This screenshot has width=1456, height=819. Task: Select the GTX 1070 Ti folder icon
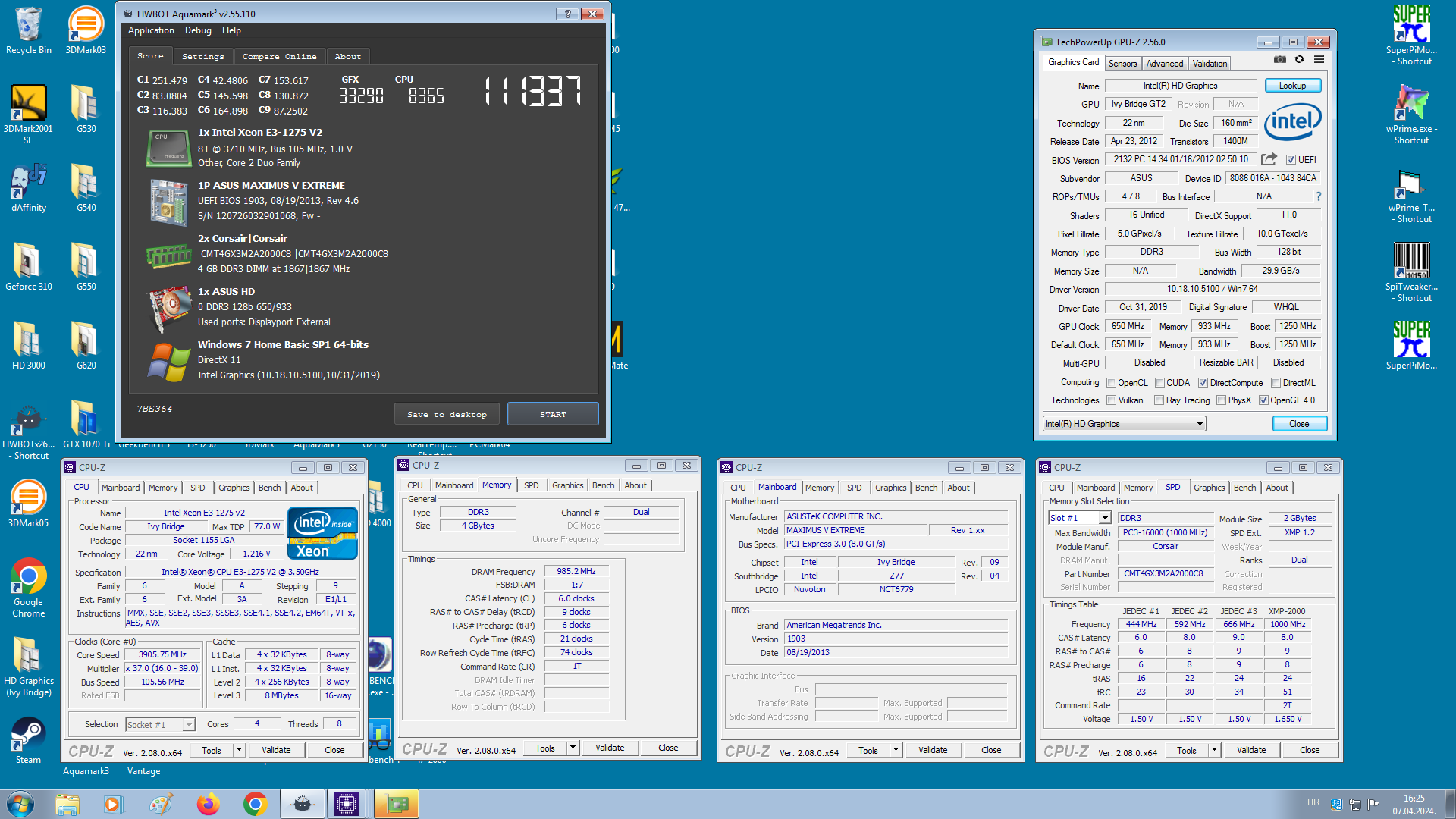click(x=86, y=425)
